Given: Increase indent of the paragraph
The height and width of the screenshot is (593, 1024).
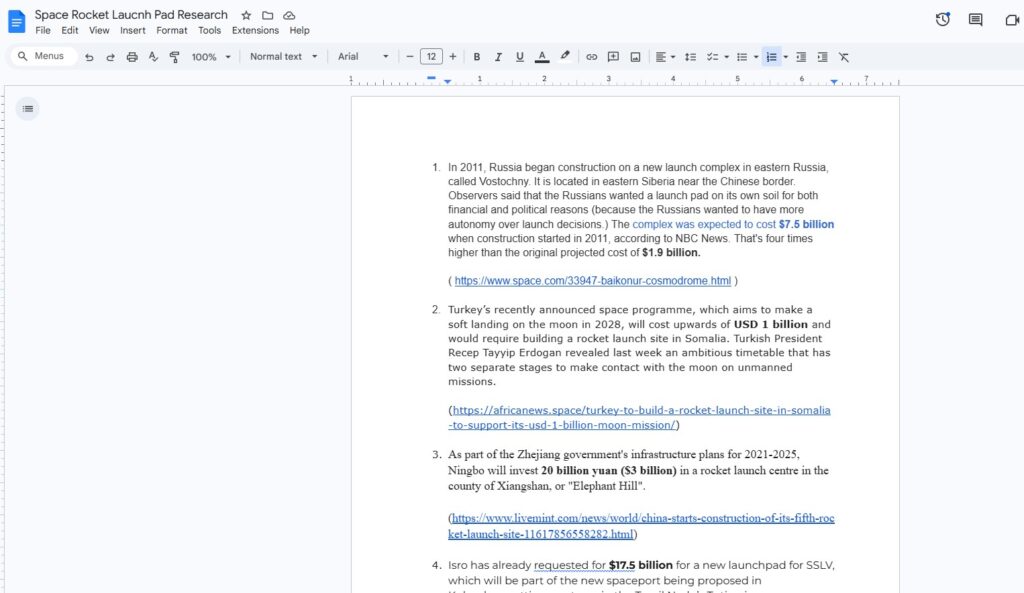Looking at the screenshot, I should 823,57.
